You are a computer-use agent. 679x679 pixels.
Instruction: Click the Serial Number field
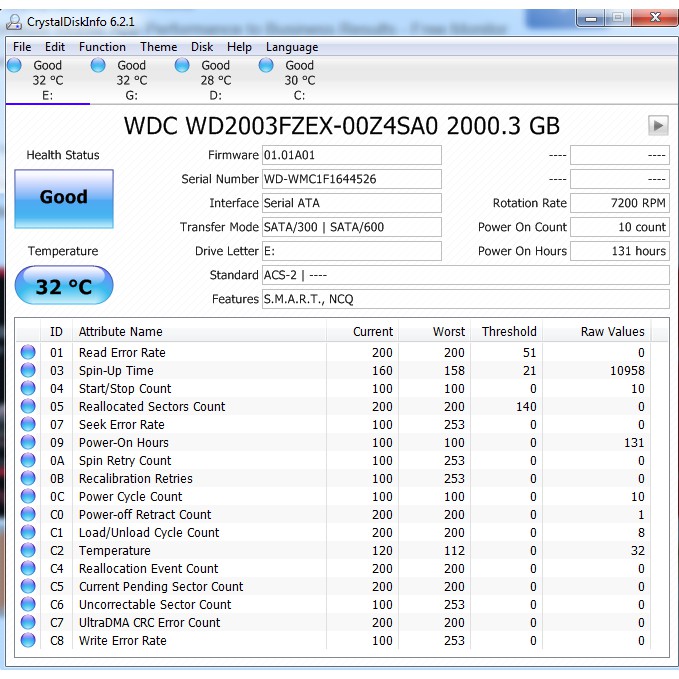tap(351, 179)
